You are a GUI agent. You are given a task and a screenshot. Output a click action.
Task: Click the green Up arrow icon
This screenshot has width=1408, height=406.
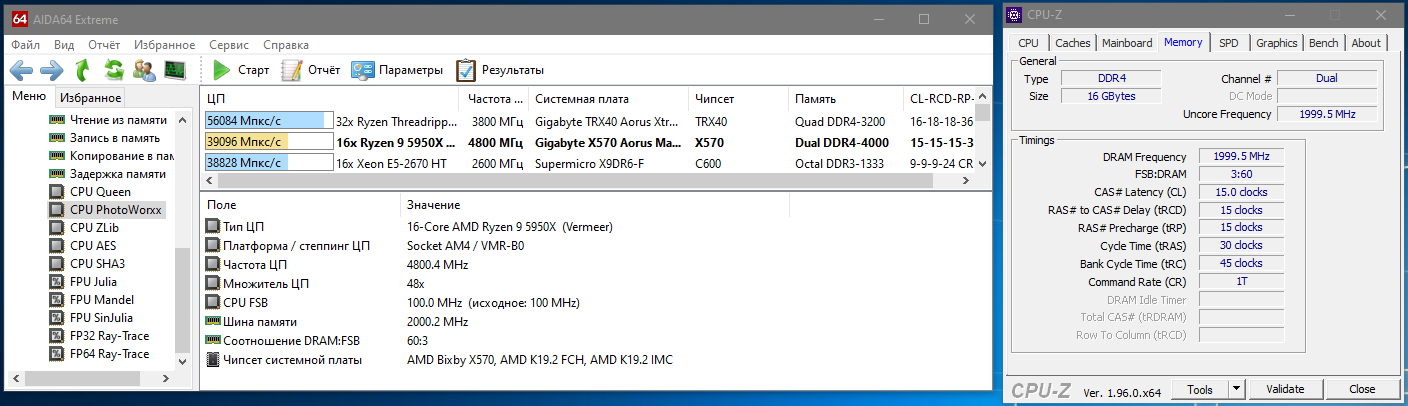pos(82,70)
